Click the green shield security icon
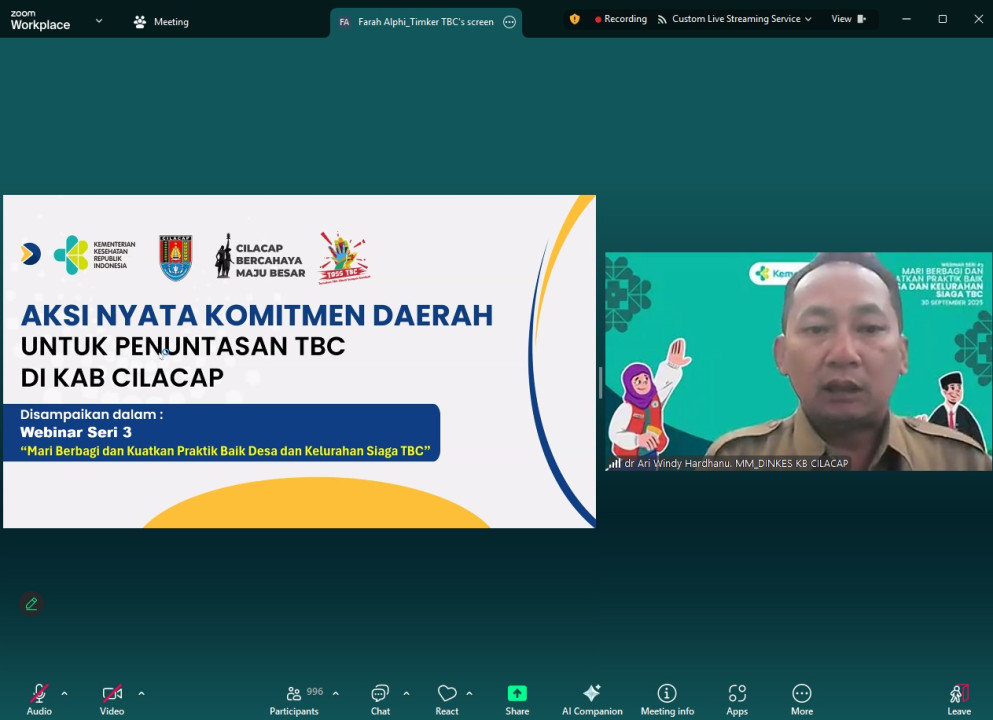The height and width of the screenshot is (720, 993). (574, 19)
